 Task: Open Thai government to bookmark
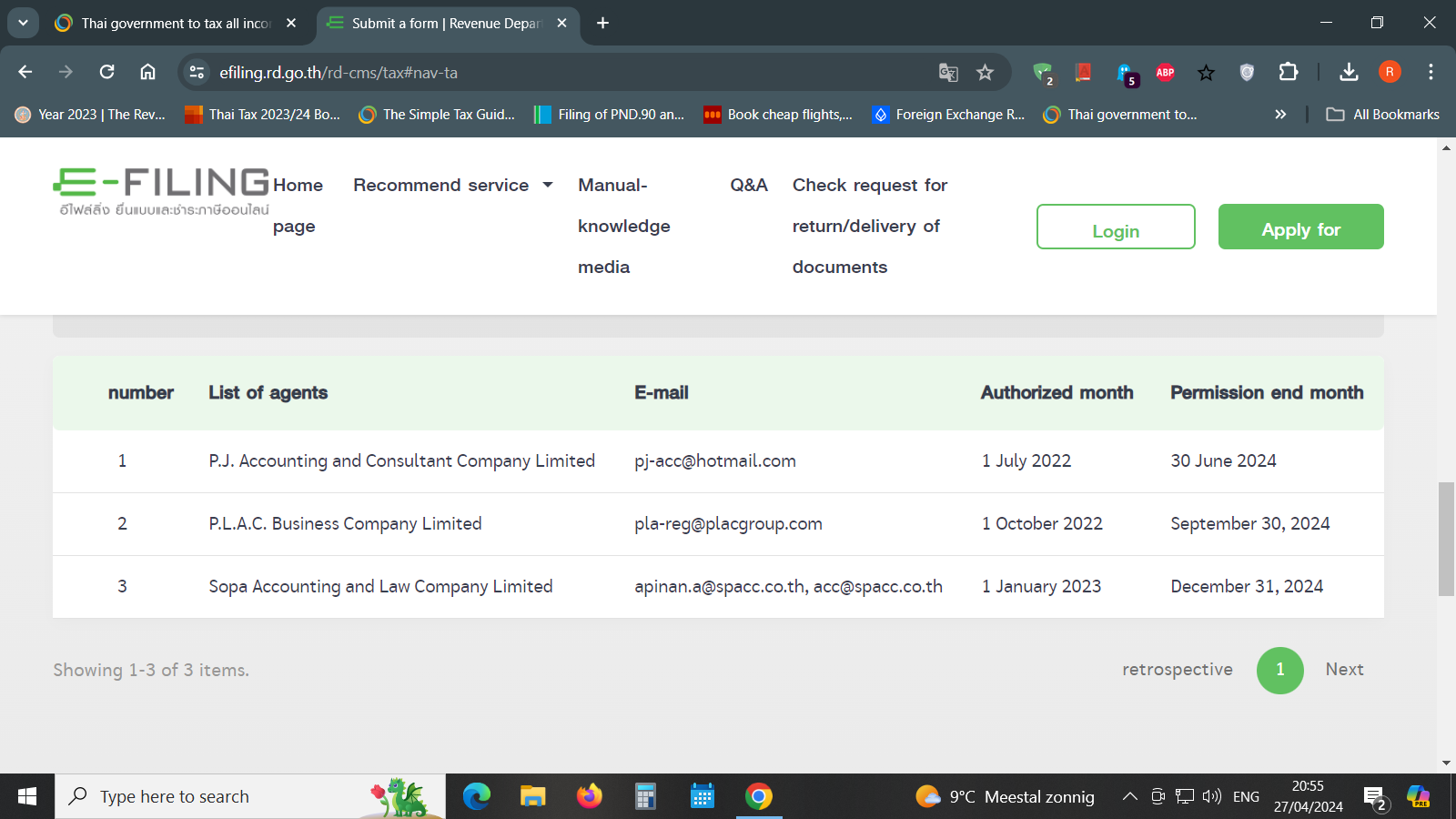point(1120,114)
